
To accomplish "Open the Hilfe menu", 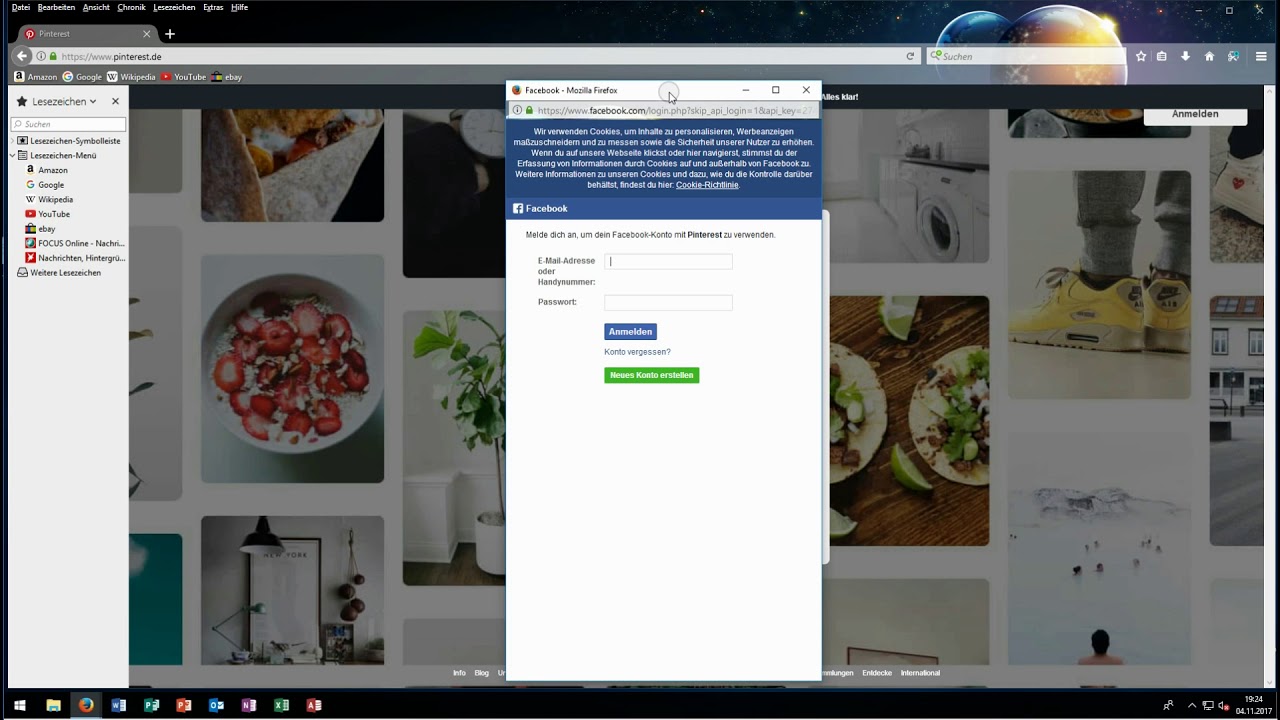I will [x=239, y=7].
